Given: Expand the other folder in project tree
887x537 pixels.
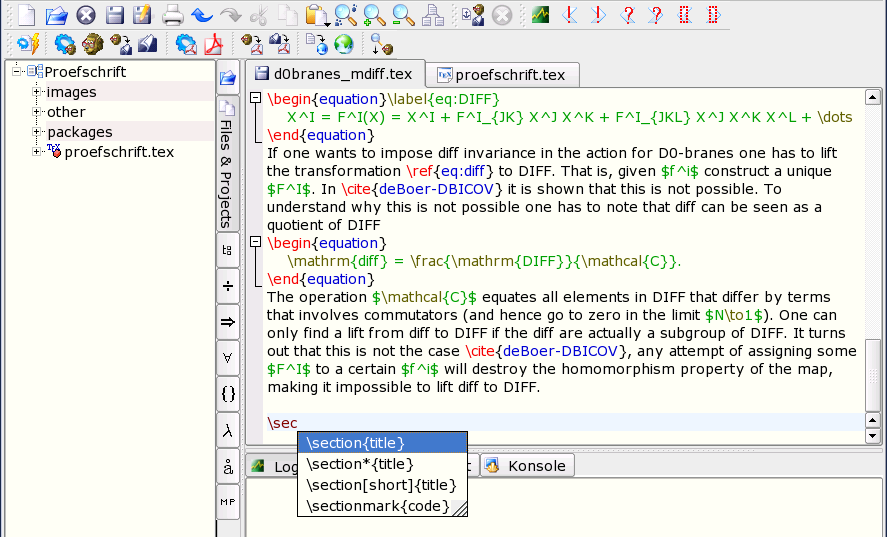Looking at the screenshot, I should tap(36, 111).
